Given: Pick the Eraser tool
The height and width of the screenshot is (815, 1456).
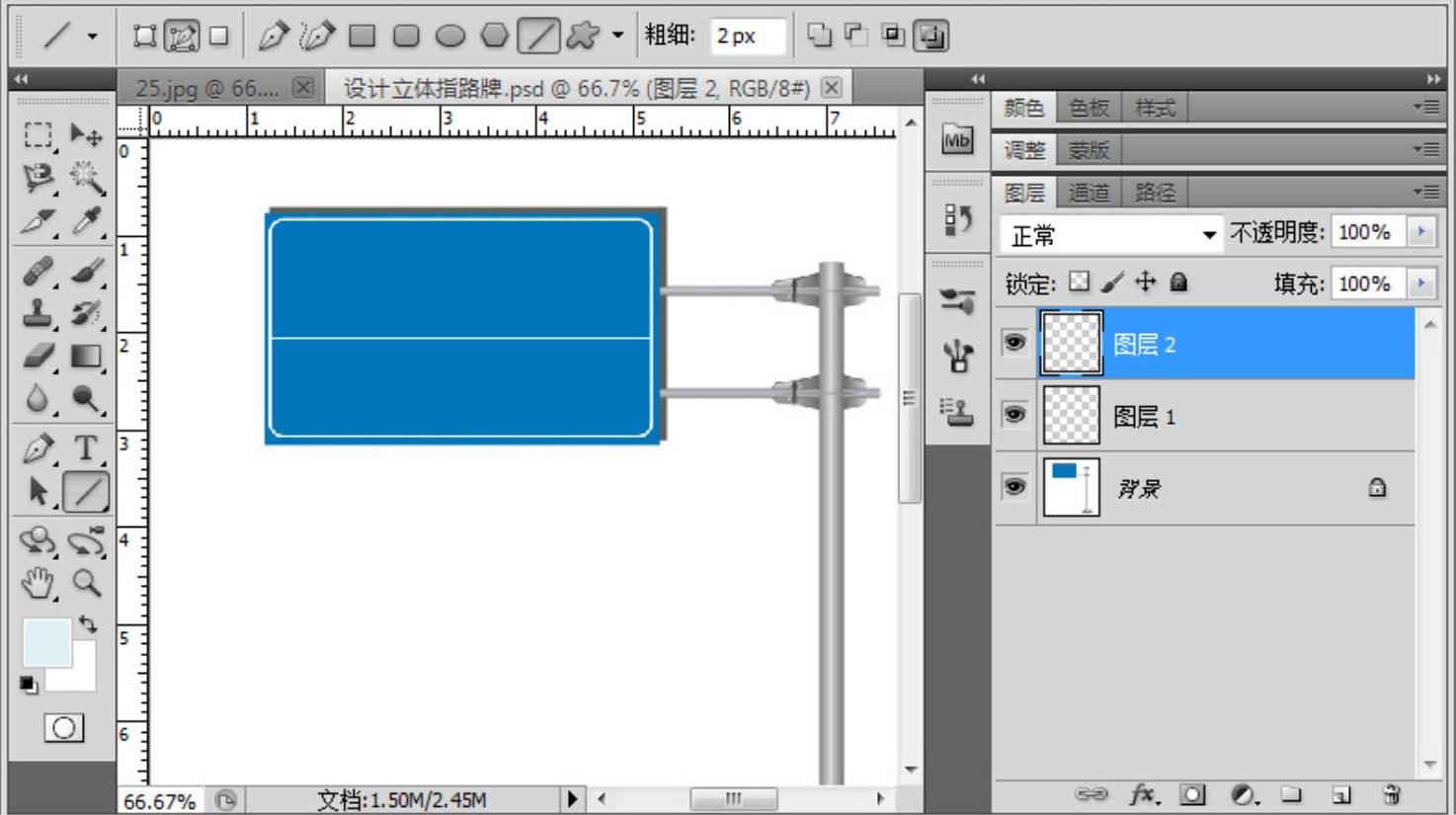Looking at the screenshot, I should click(39, 356).
